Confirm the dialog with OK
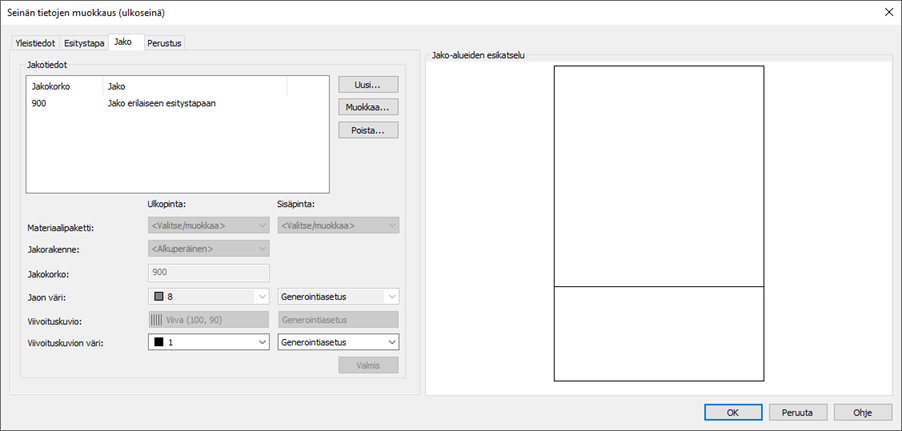The height and width of the screenshot is (431, 902). (x=732, y=411)
